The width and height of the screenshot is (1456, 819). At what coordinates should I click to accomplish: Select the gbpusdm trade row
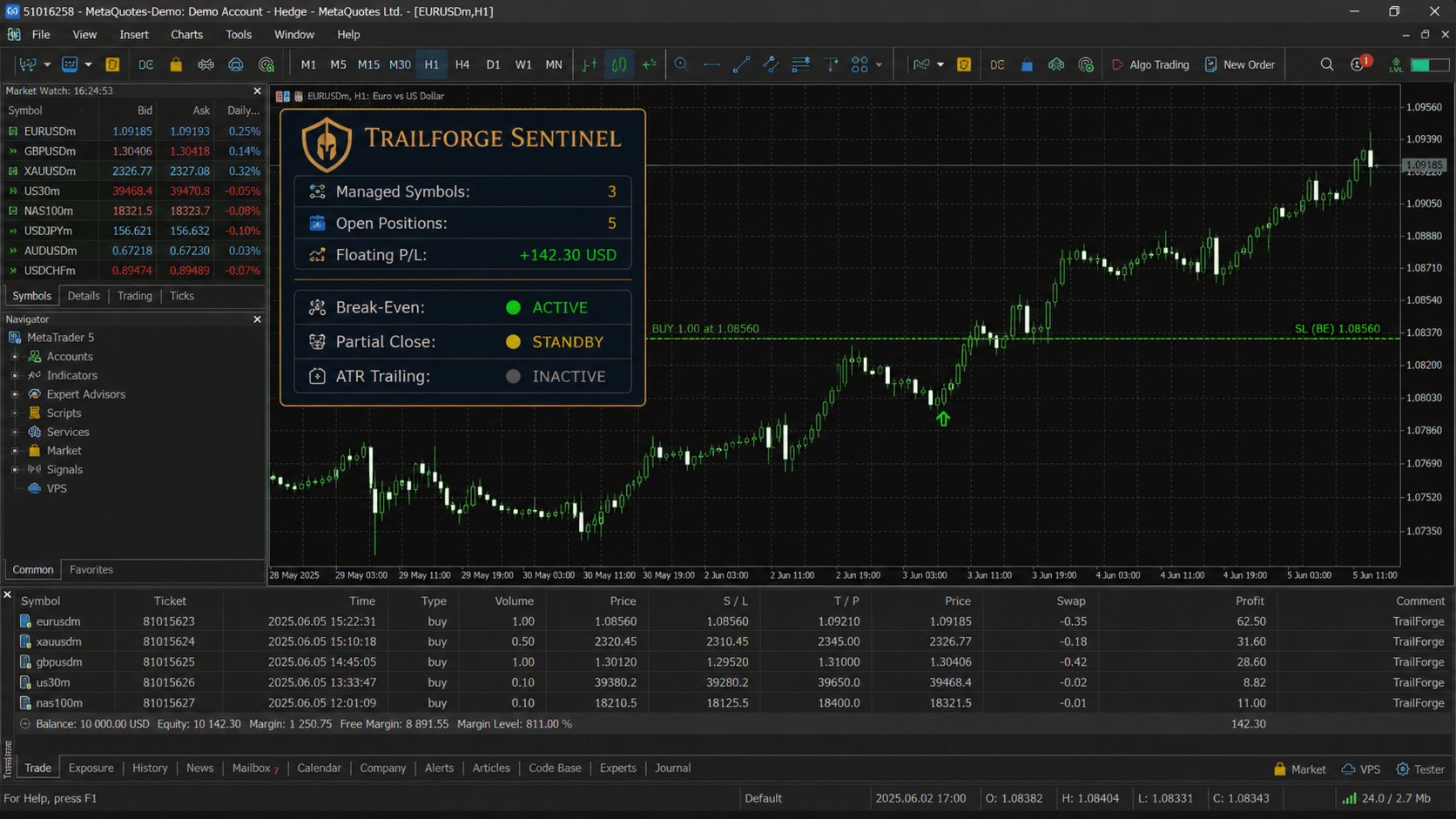(731, 662)
